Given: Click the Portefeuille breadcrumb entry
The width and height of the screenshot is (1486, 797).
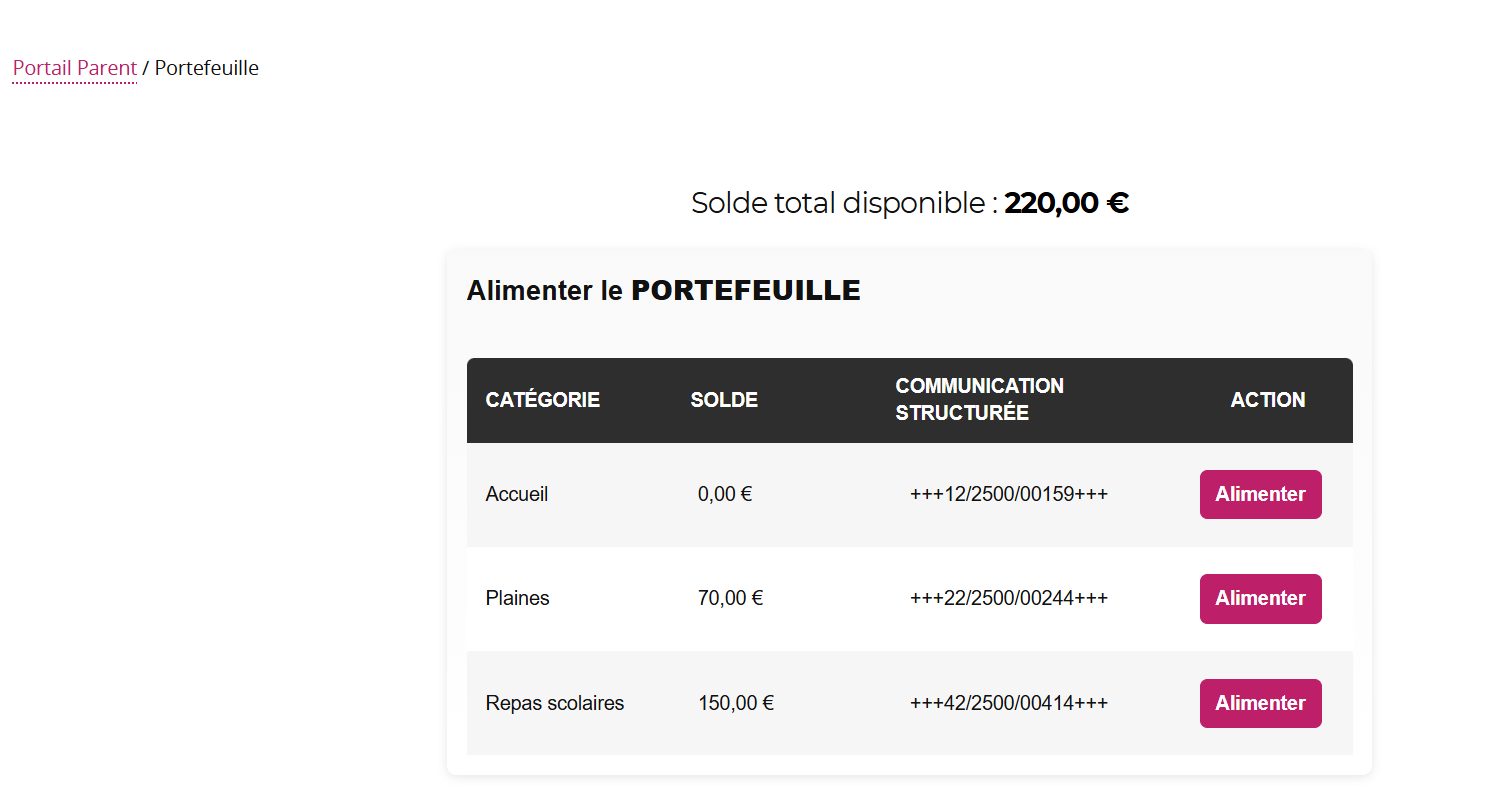Looking at the screenshot, I should pyautogui.click(x=206, y=68).
